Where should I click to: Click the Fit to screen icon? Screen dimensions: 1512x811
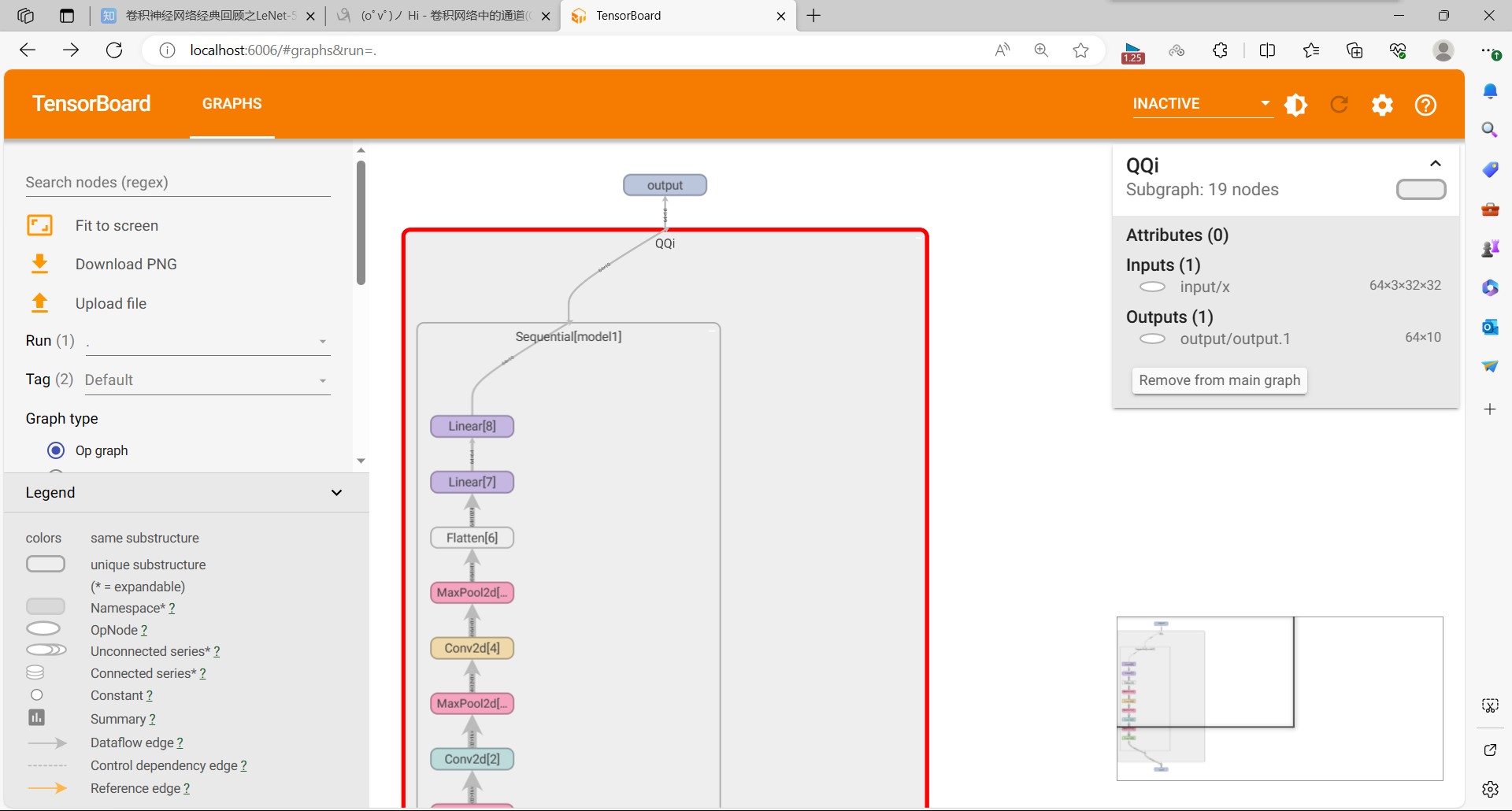coord(39,225)
